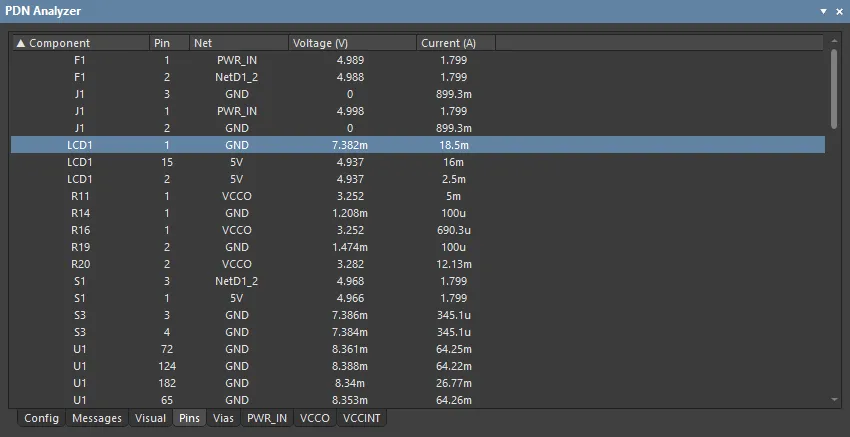
Task: Select the J1 pin 3 GND row
Action: pos(418,94)
